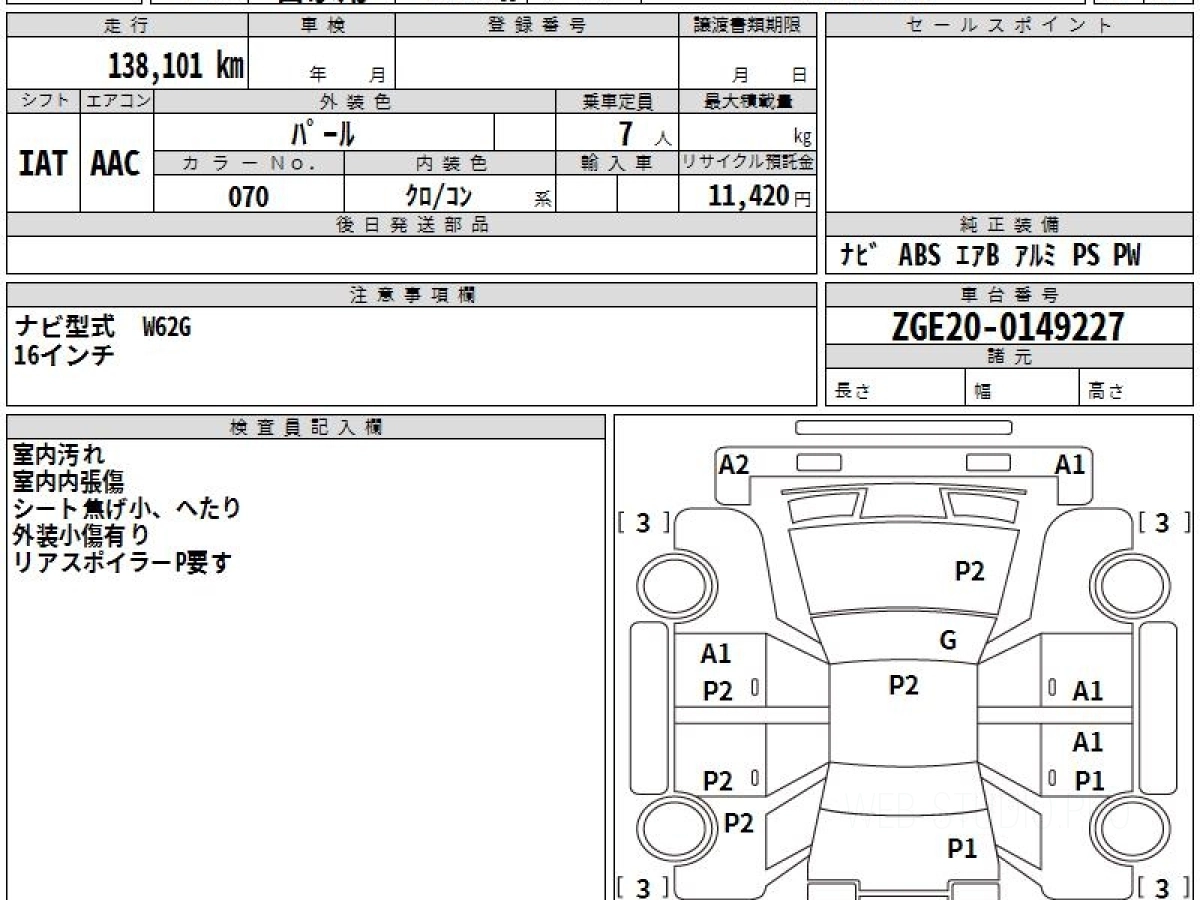The height and width of the screenshot is (900, 1200).
Task: Select the 7 人 seating capacity value
Action: tap(643, 133)
